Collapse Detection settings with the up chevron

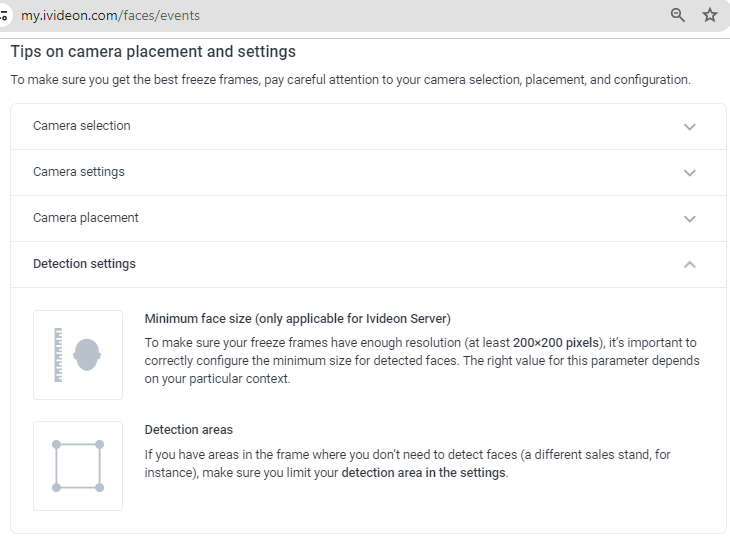tap(689, 265)
